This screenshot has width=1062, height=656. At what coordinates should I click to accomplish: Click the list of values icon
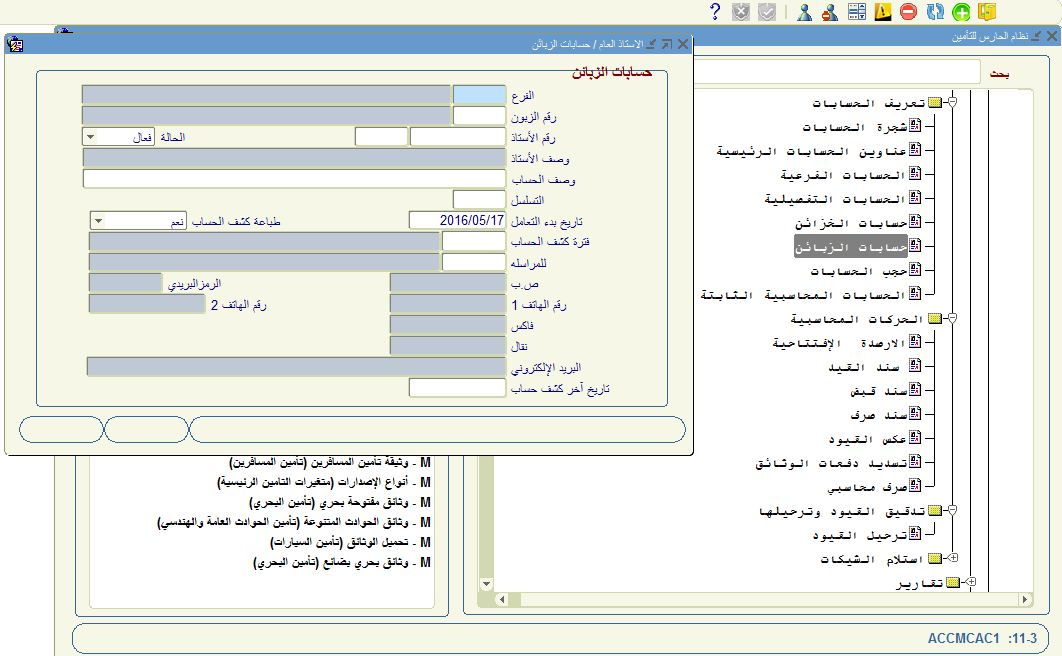(x=857, y=12)
